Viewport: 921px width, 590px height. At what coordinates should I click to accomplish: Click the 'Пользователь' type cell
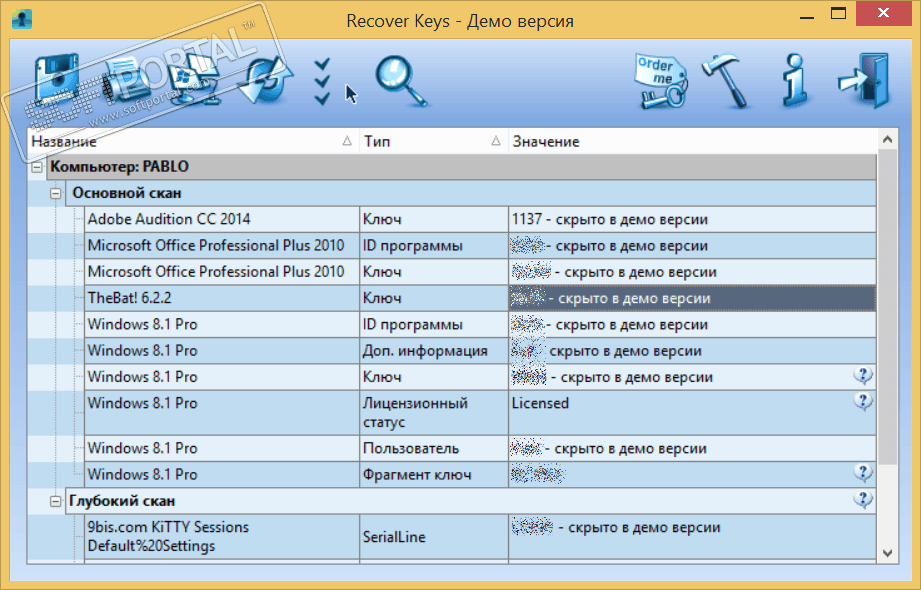(433, 448)
